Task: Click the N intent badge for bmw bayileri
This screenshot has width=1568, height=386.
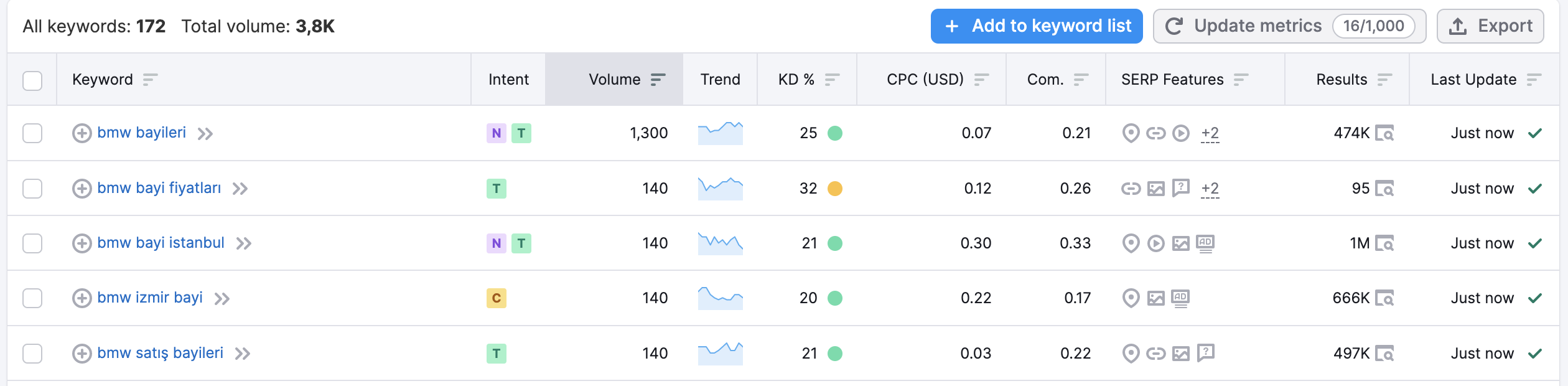Action: (497, 133)
